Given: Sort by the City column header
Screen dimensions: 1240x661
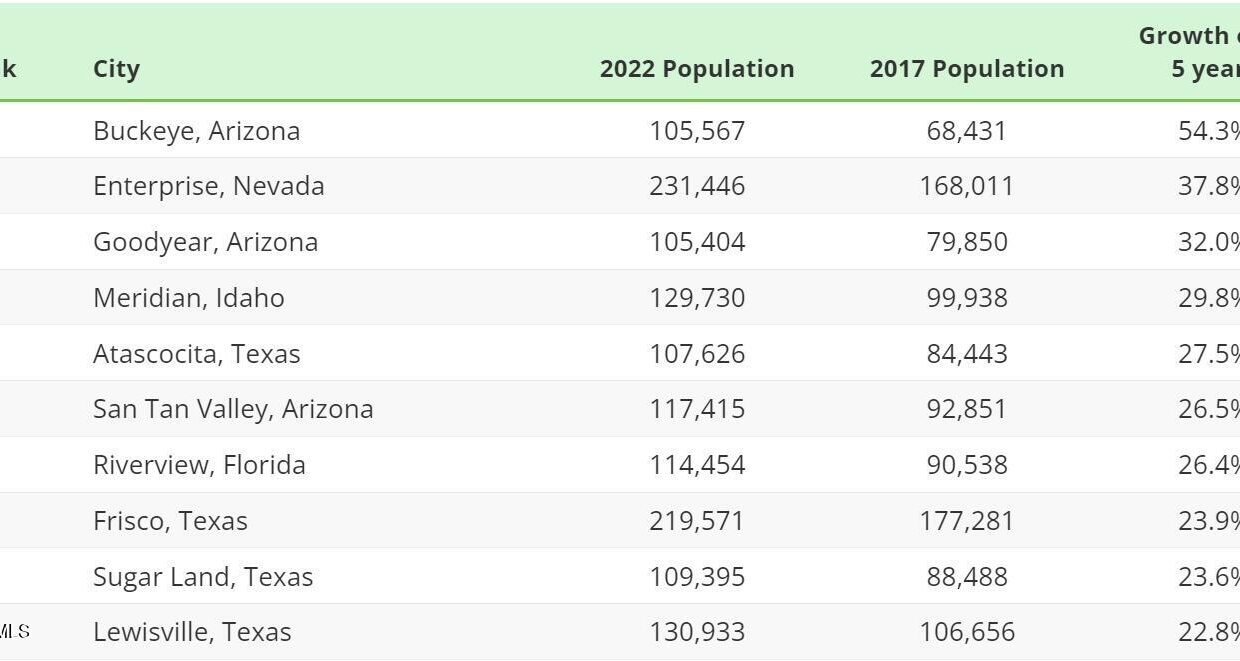Looking at the screenshot, I should (116, 69).
